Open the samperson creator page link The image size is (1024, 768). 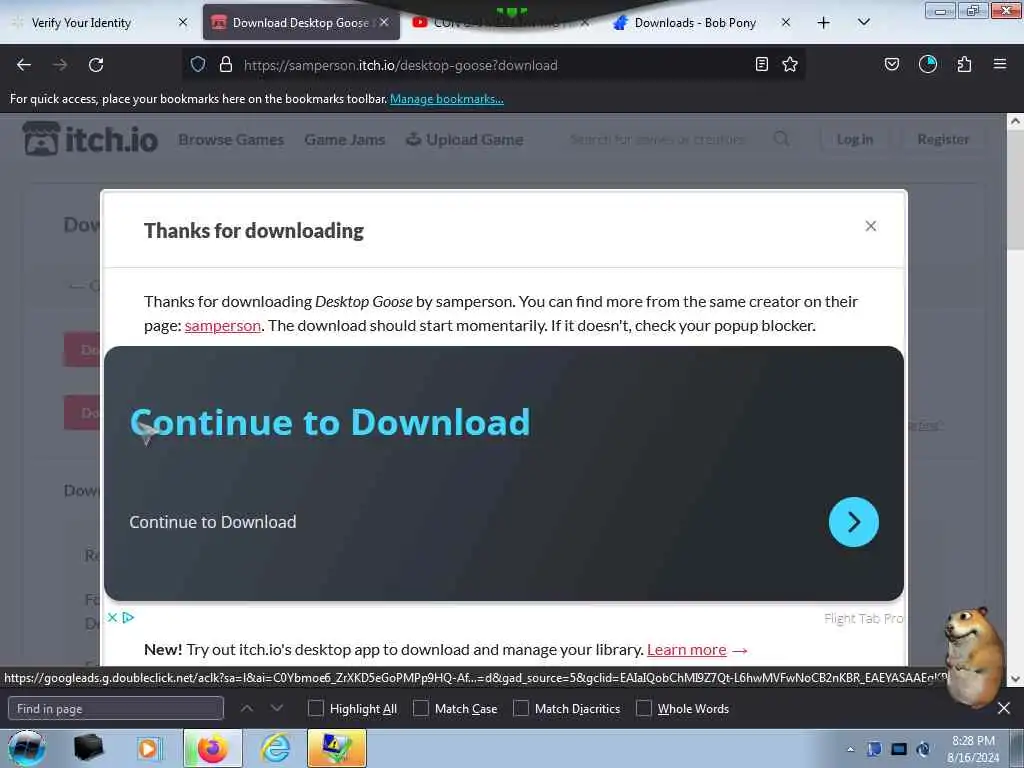(x=223, y=325)
